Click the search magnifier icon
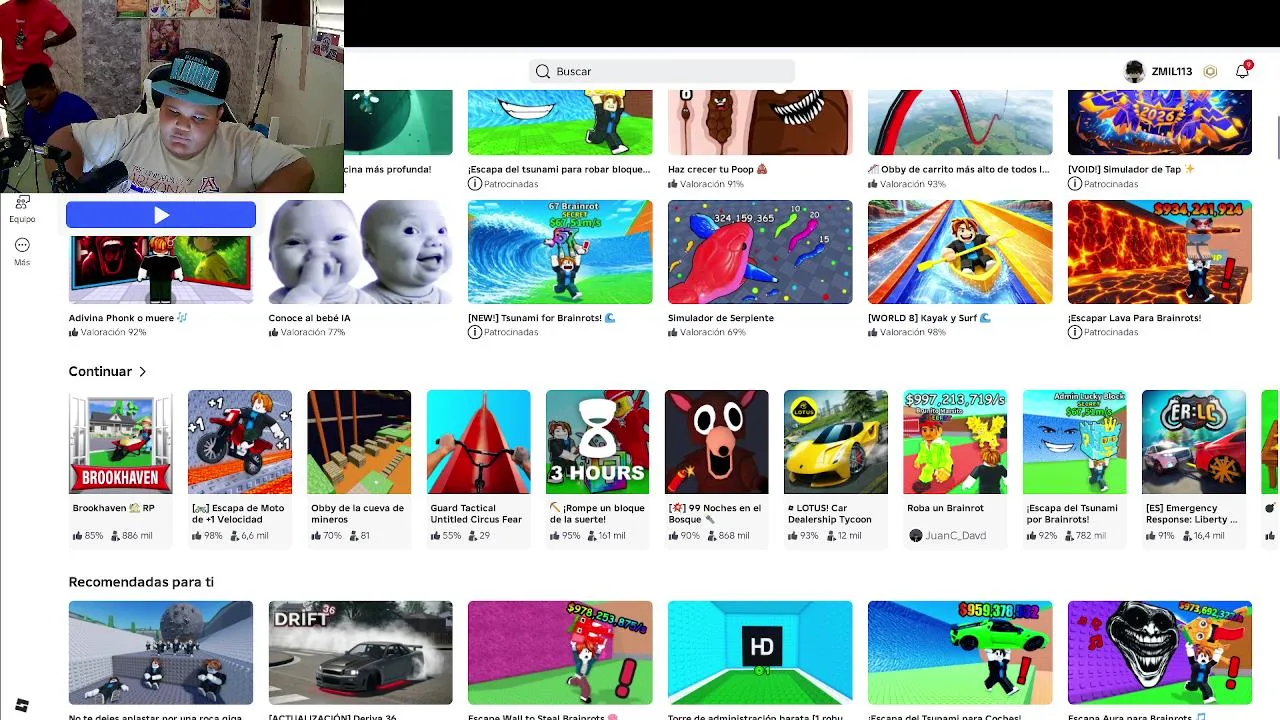 tap(542, 71)
